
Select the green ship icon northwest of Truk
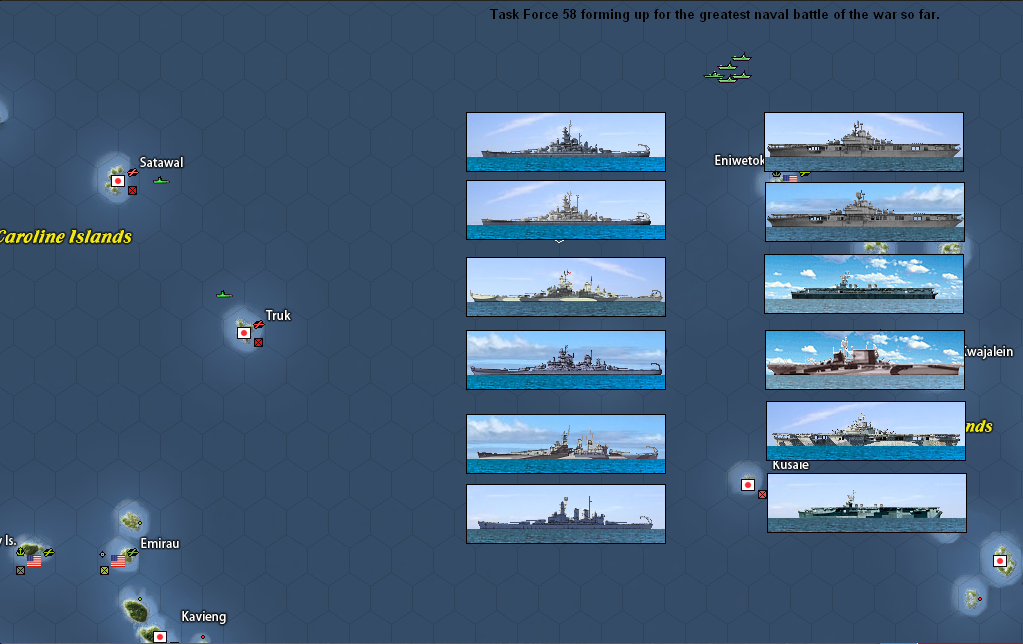[x=224, y=295]
